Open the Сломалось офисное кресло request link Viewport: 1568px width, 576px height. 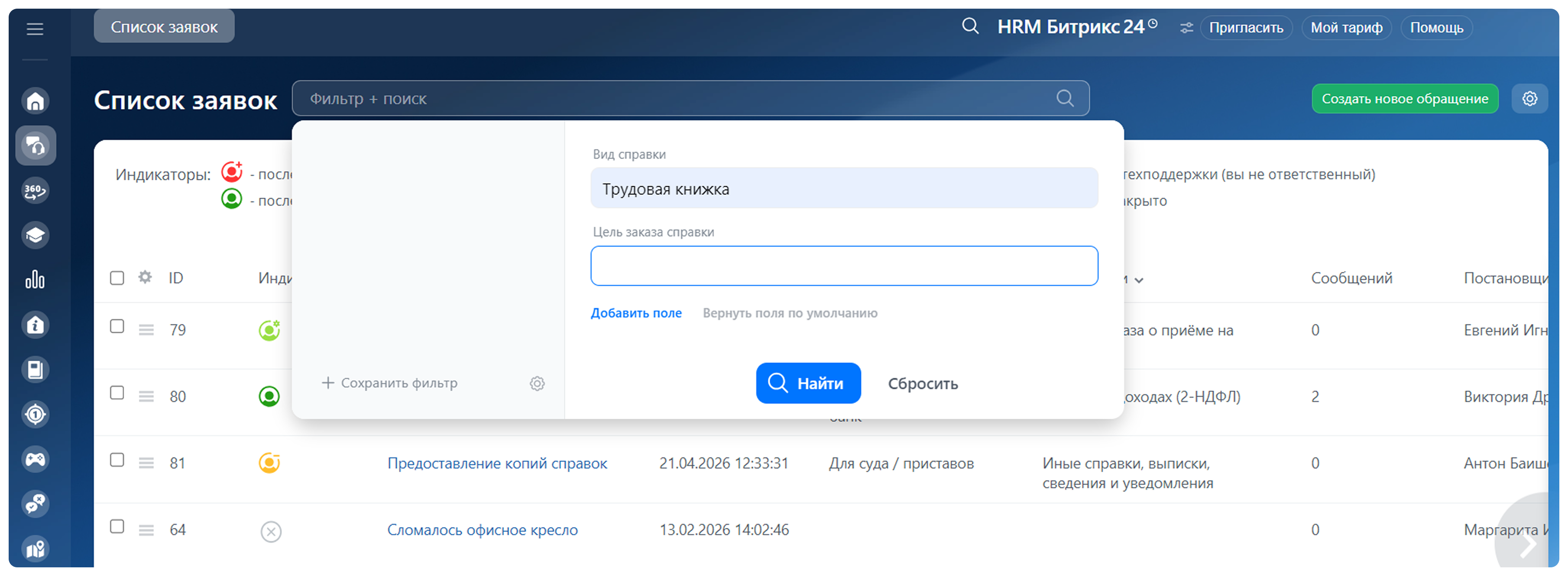click(482, 530)
